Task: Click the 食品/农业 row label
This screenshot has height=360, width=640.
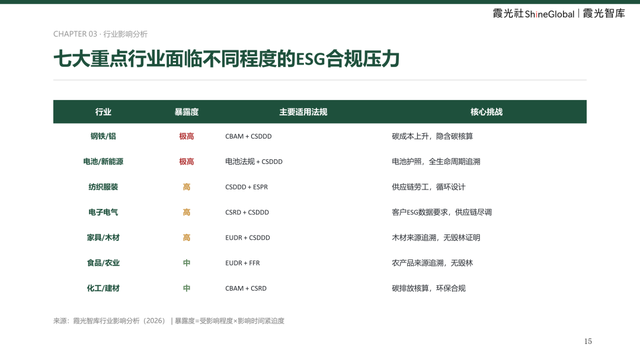Action: pos(103,263)
